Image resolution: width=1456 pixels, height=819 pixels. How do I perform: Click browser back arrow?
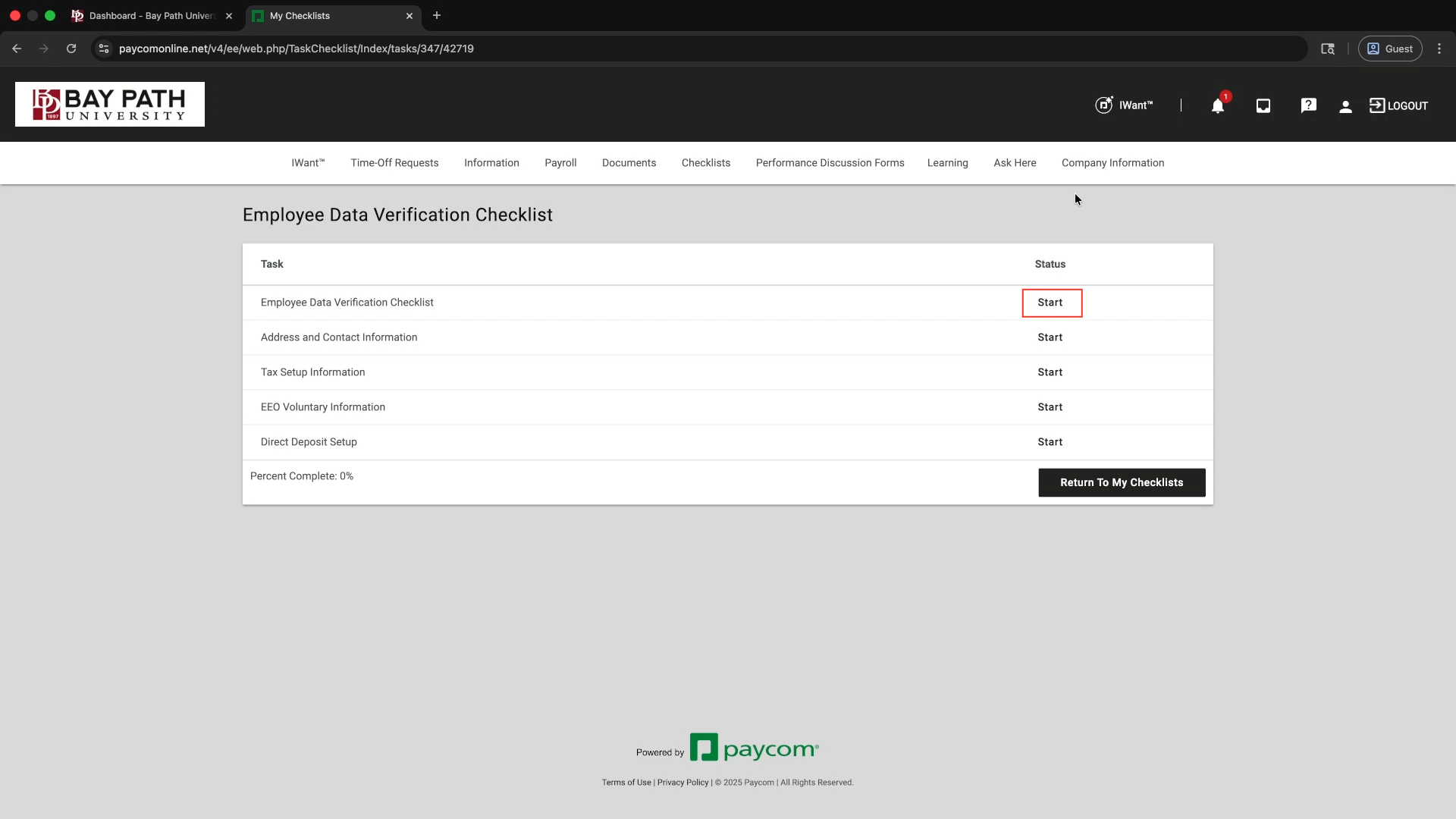tap(17, 49)
